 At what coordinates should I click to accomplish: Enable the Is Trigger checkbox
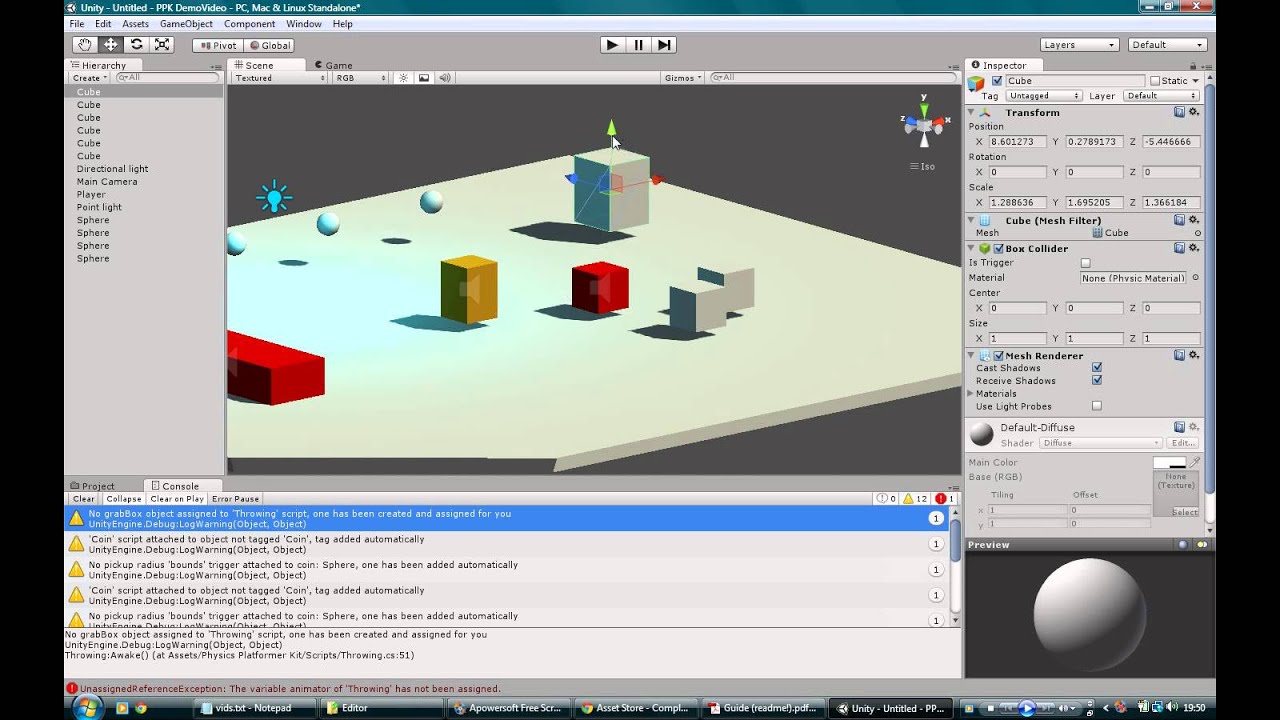pyautogui.click(x=1086, y=263)
